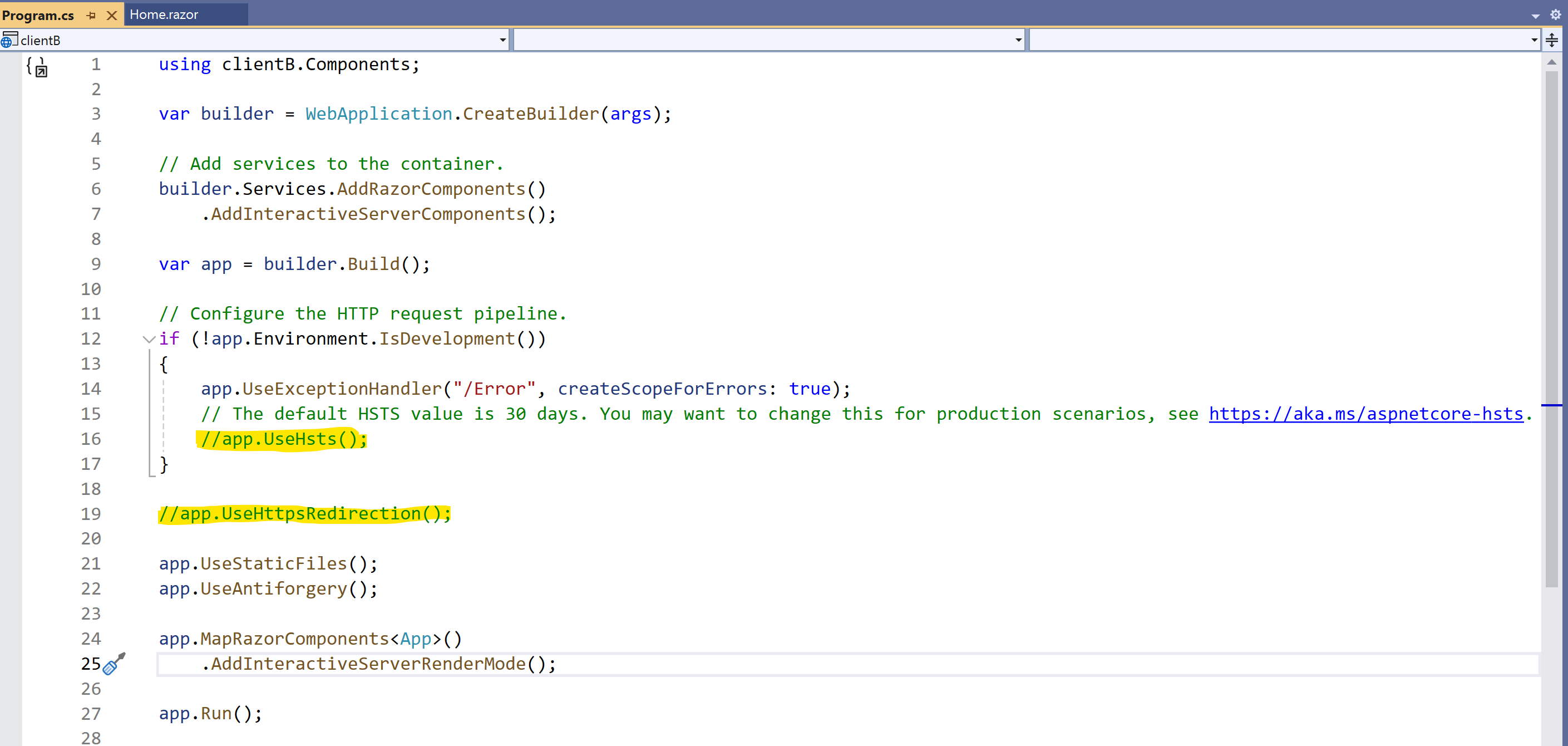Image resolution: width=1568 pixels, height=746 pixels.
Task: Click the scroll up arrow
Action: (x=1551, y=62)
